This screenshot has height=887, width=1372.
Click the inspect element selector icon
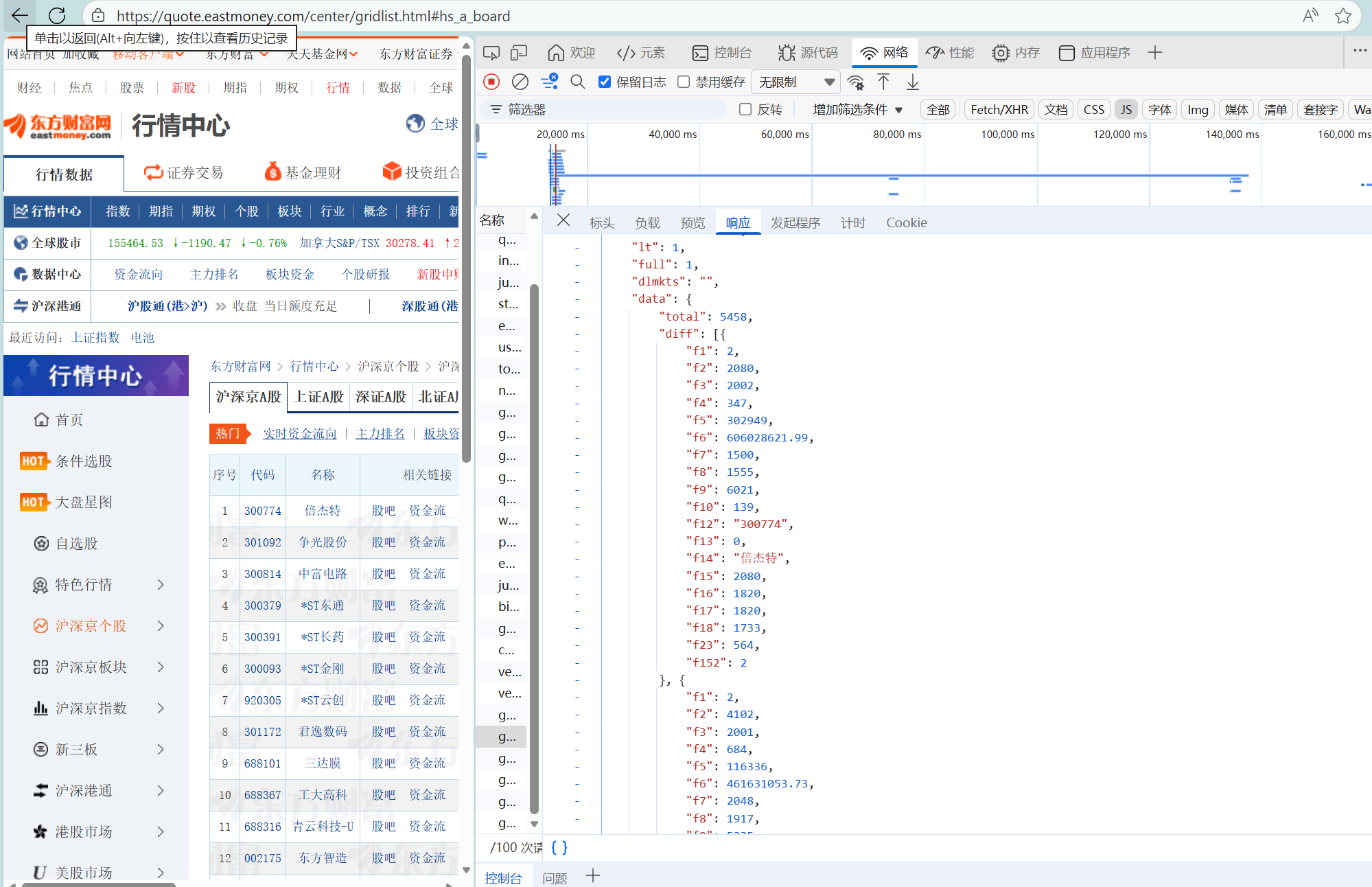[491, 53]
